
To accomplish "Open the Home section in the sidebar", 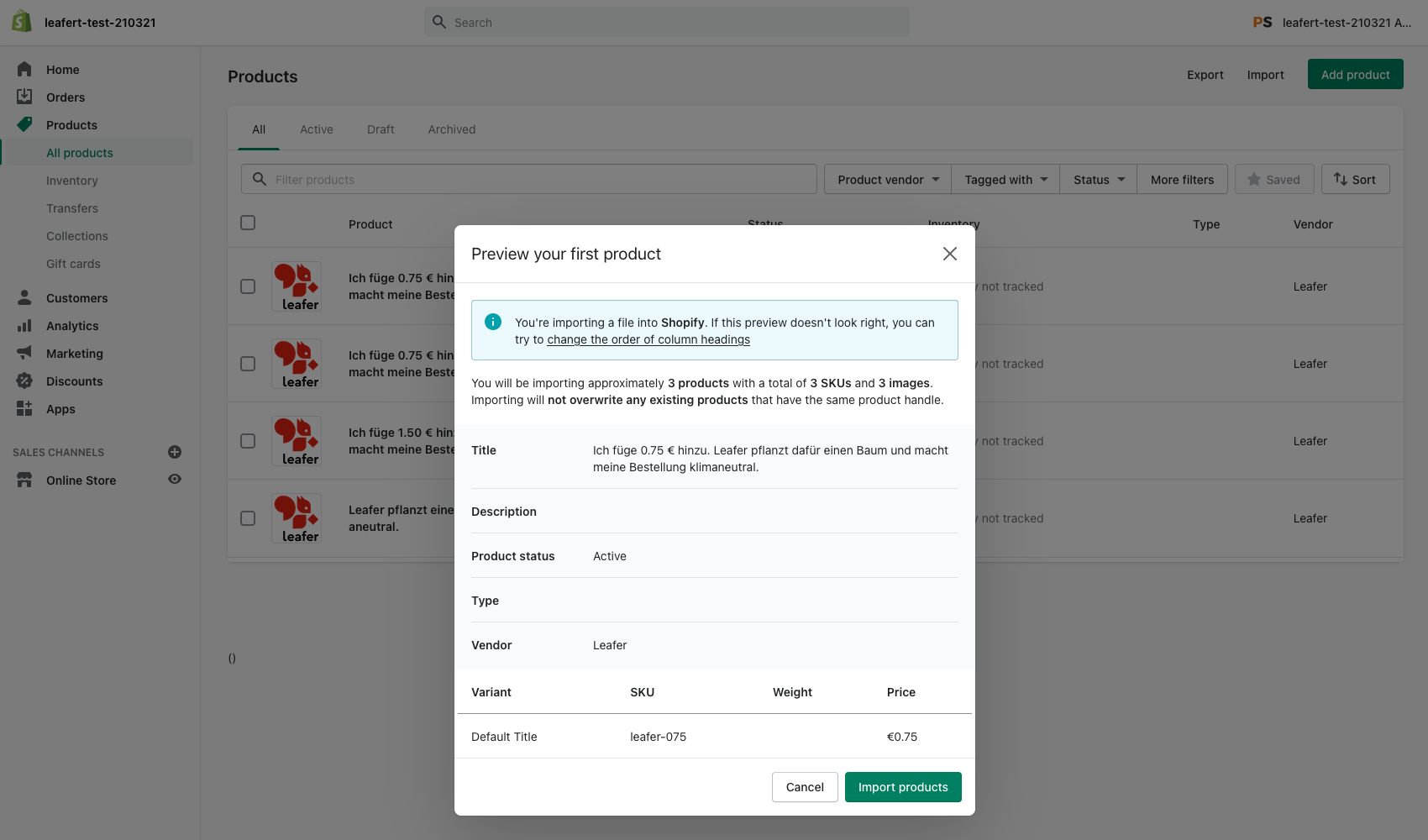I will click(x=62, y=69).
